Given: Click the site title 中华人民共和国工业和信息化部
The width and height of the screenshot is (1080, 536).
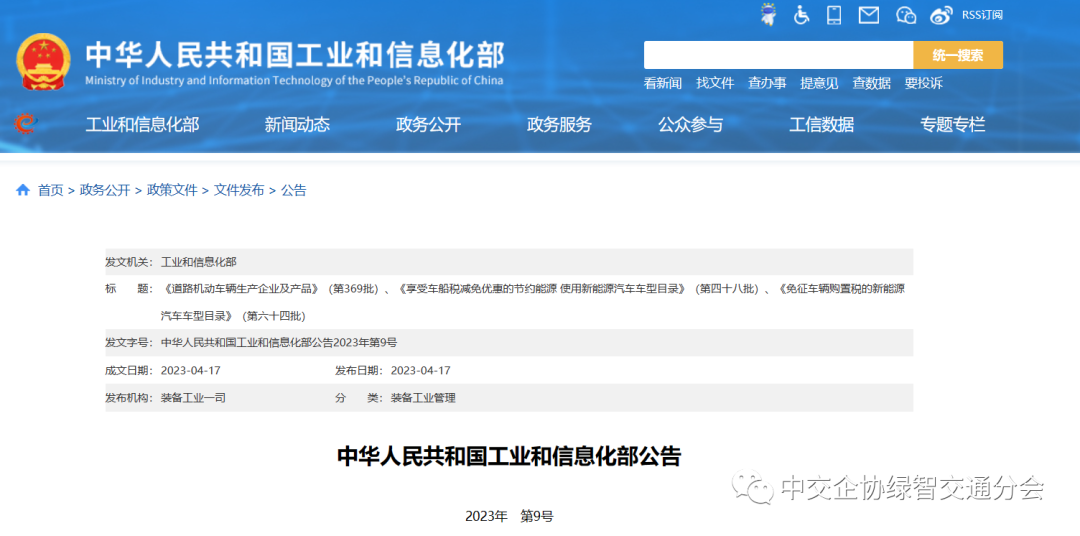Looking at the screenshot, I should pyautogui.click(x=295, y=54).
